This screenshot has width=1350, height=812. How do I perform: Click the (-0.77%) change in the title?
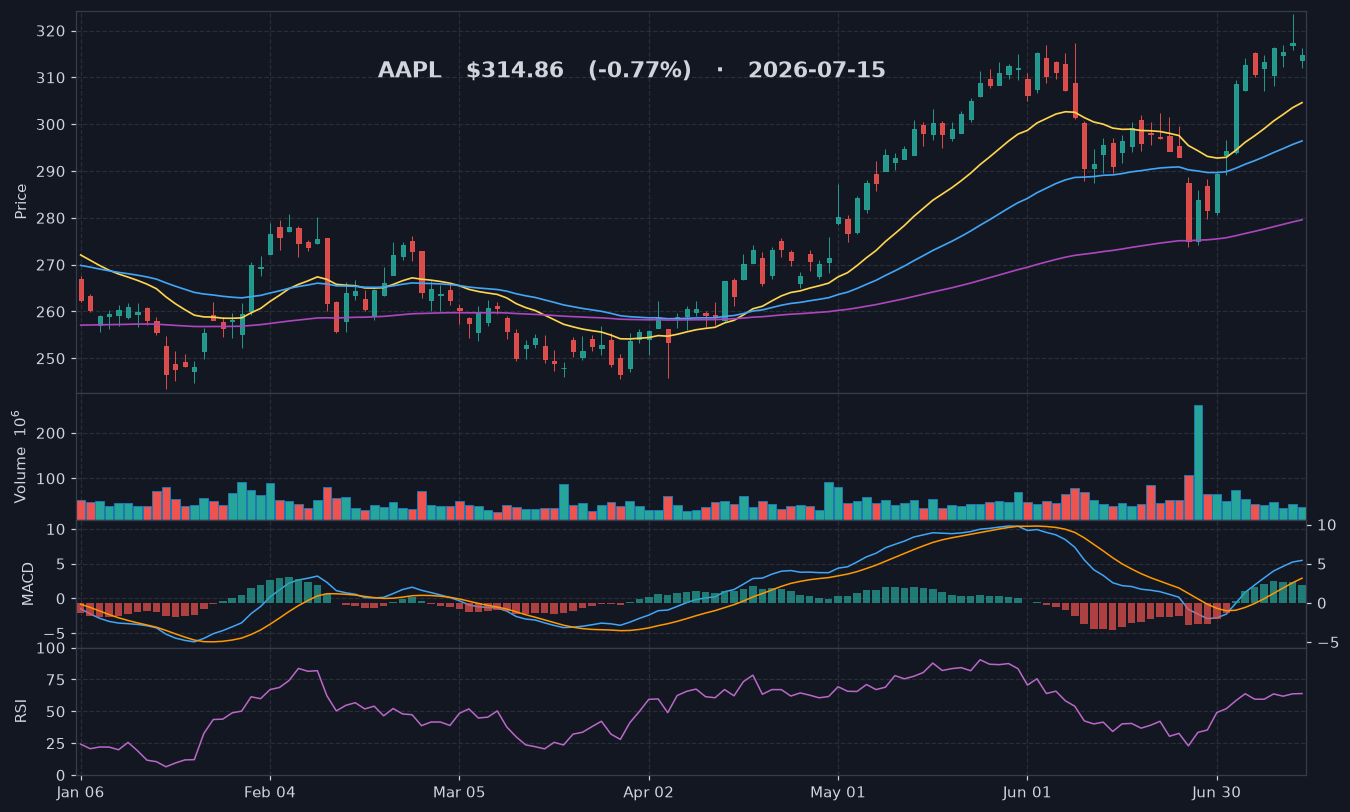coord(640,71)
